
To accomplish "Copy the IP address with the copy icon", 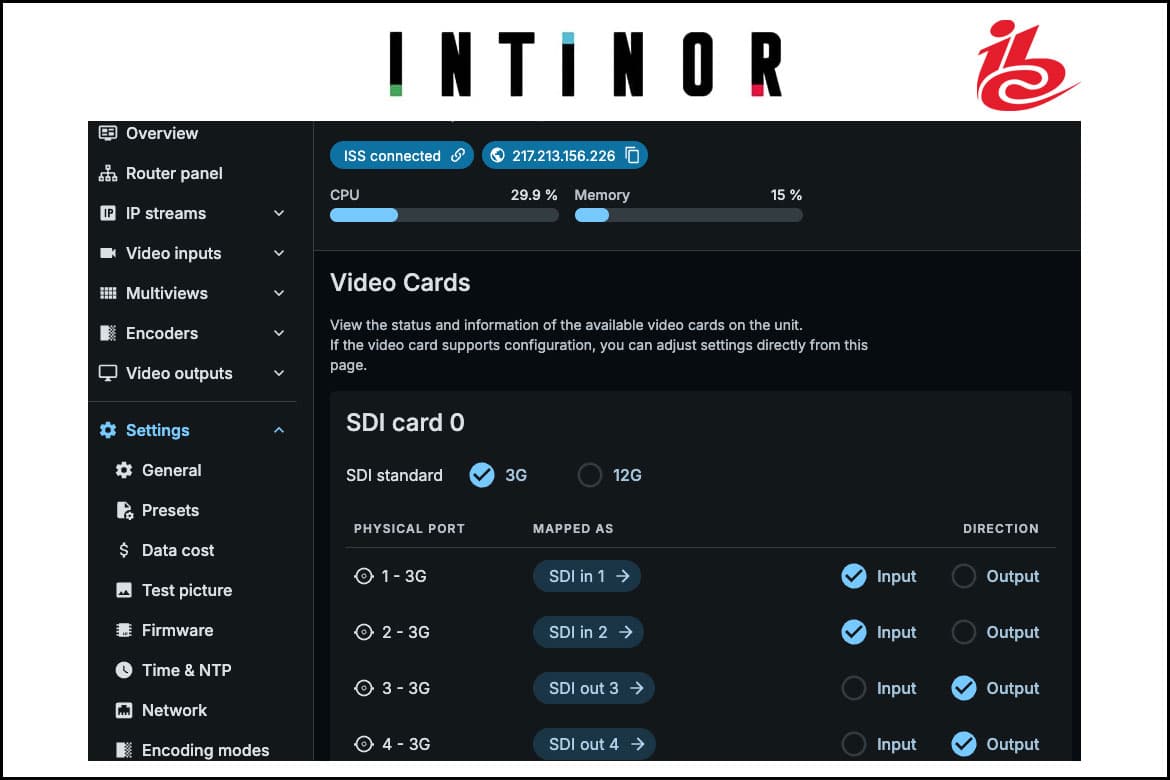I will pyautogui.click(x=632, y=155).
